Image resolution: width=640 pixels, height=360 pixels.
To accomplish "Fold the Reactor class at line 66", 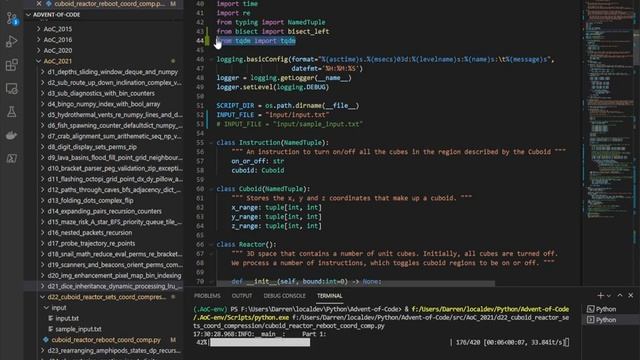I will click(x=211, y=244).
